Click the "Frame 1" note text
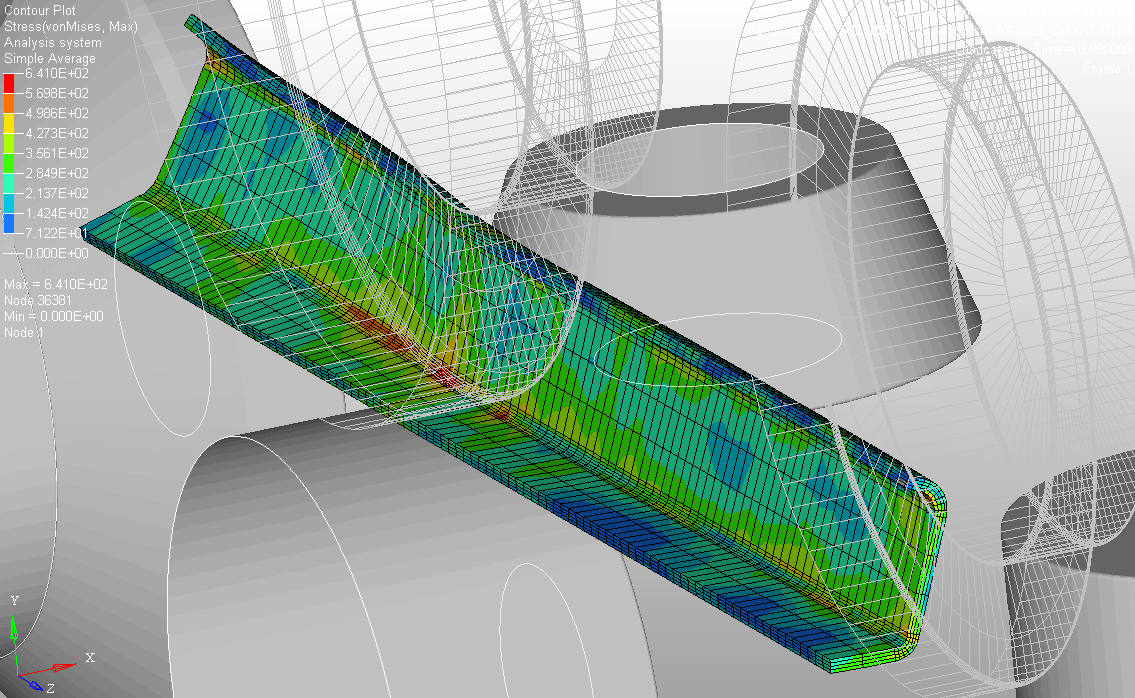1135x698 pixels. 1107,68
